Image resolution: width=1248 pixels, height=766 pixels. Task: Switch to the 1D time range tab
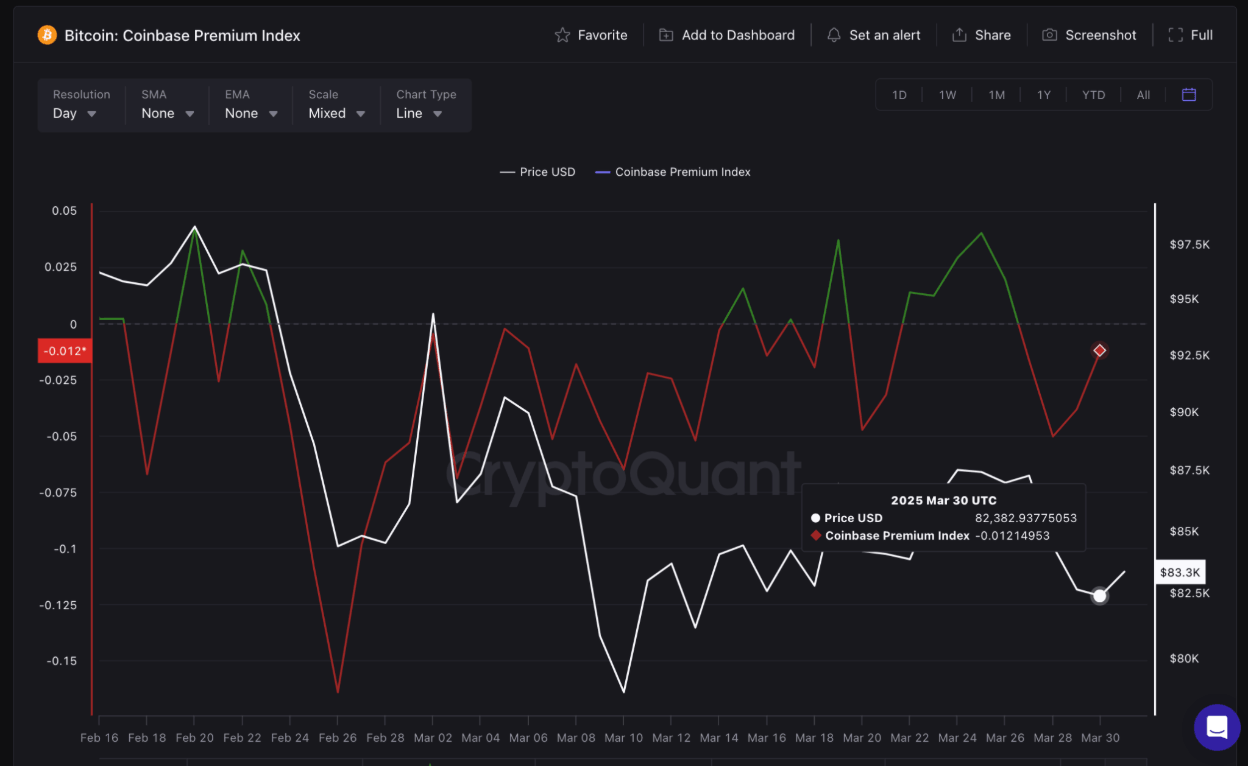coord(898,94)
